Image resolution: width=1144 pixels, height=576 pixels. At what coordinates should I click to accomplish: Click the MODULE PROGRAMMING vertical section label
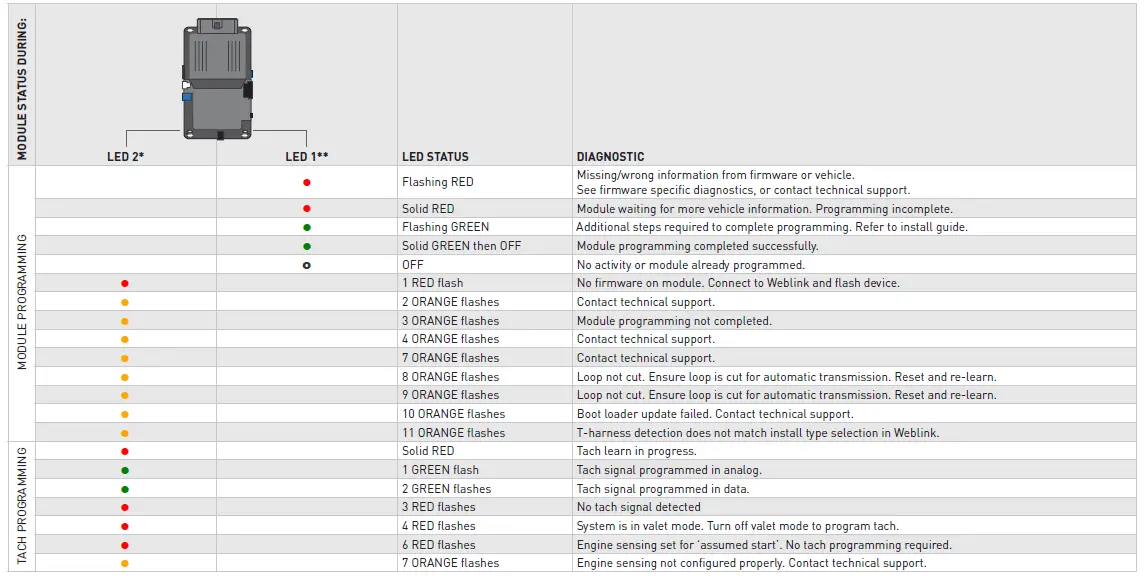click(x=22, y=302)
